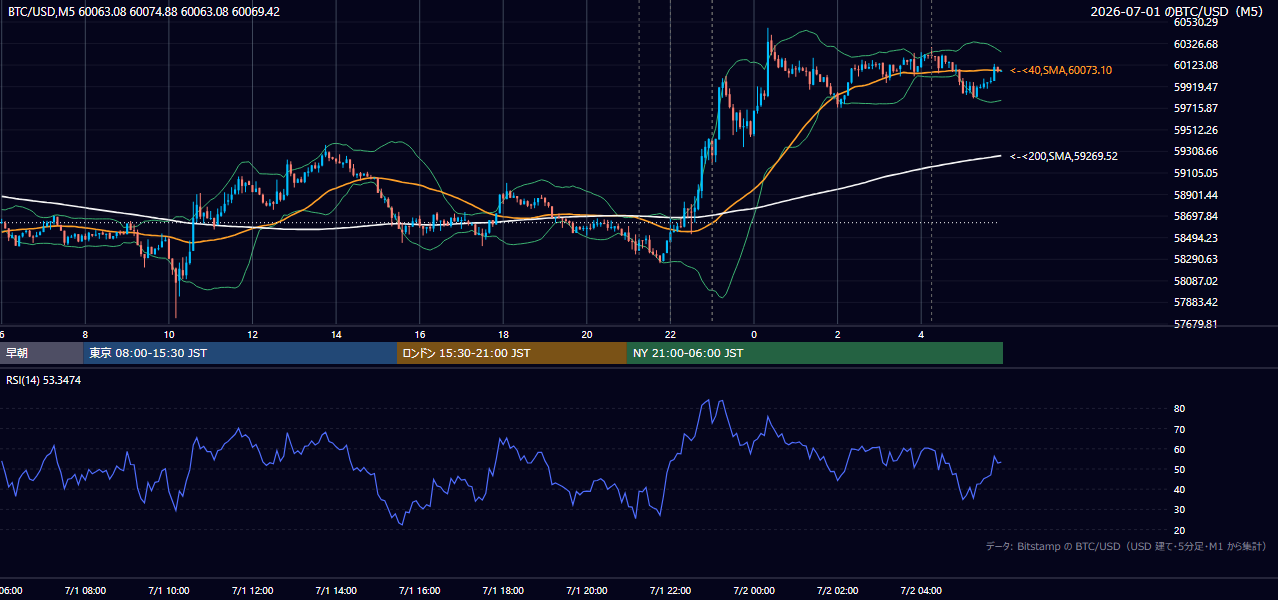
Task: Click the bottom time label 7/1 10:00
Action: pos(169,591)
